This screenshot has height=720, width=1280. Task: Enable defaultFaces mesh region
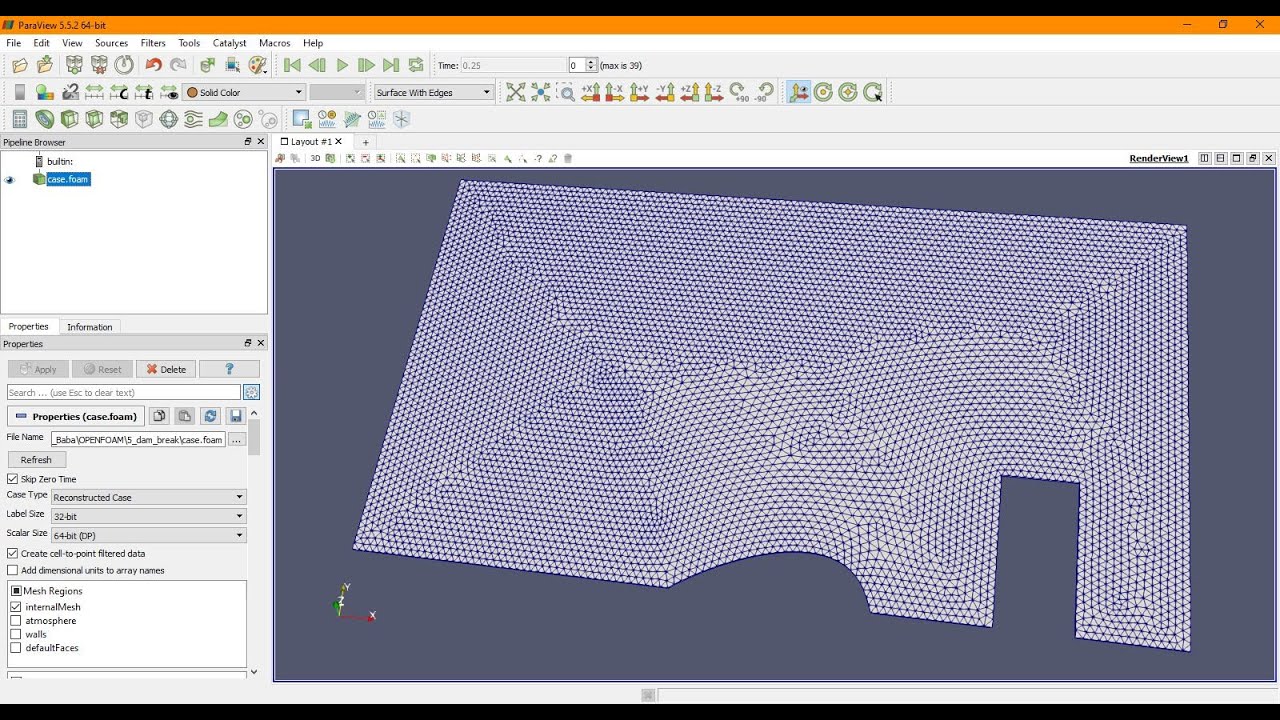point(16,648)
